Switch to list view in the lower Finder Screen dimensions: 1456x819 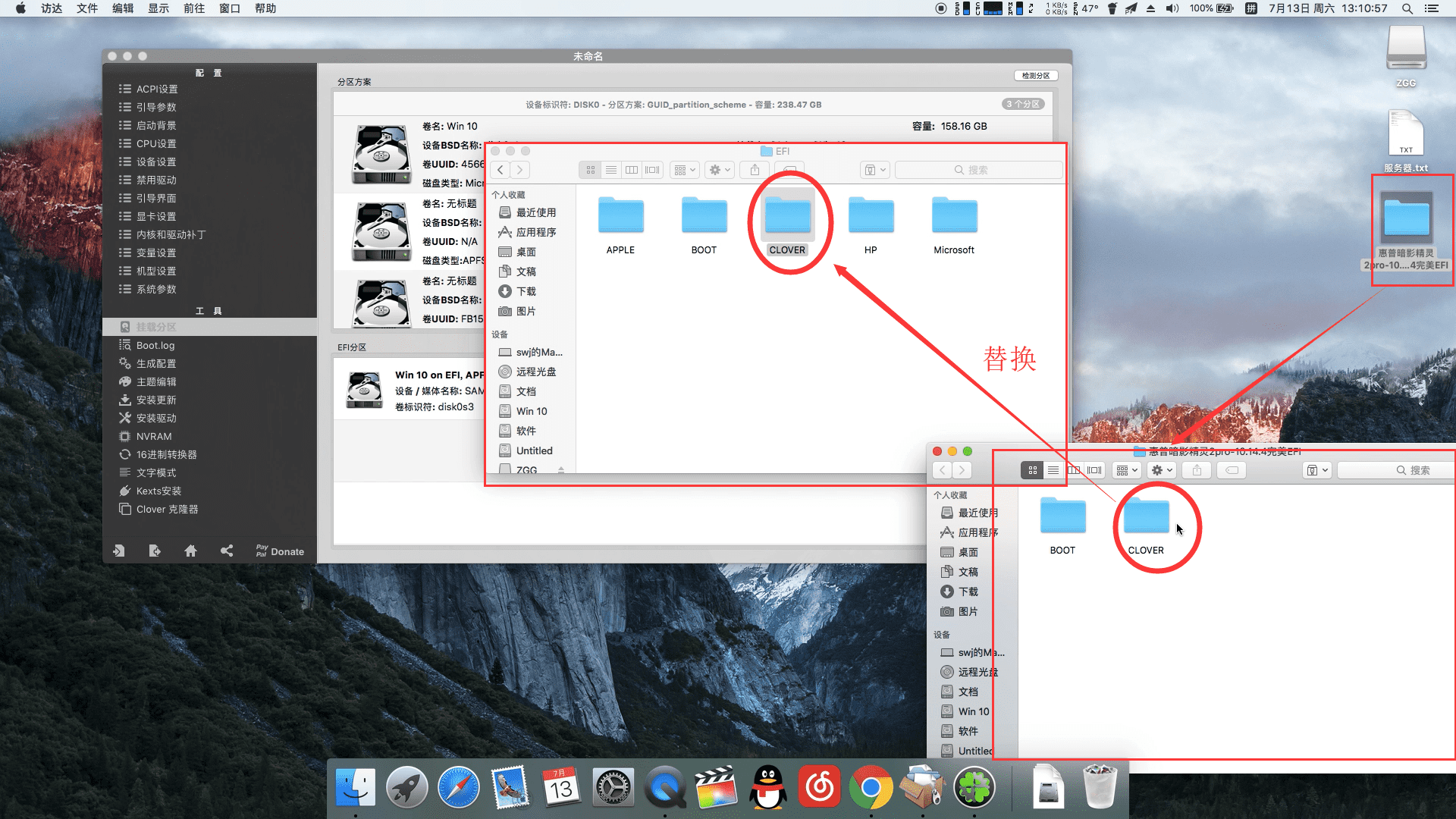1053,470
